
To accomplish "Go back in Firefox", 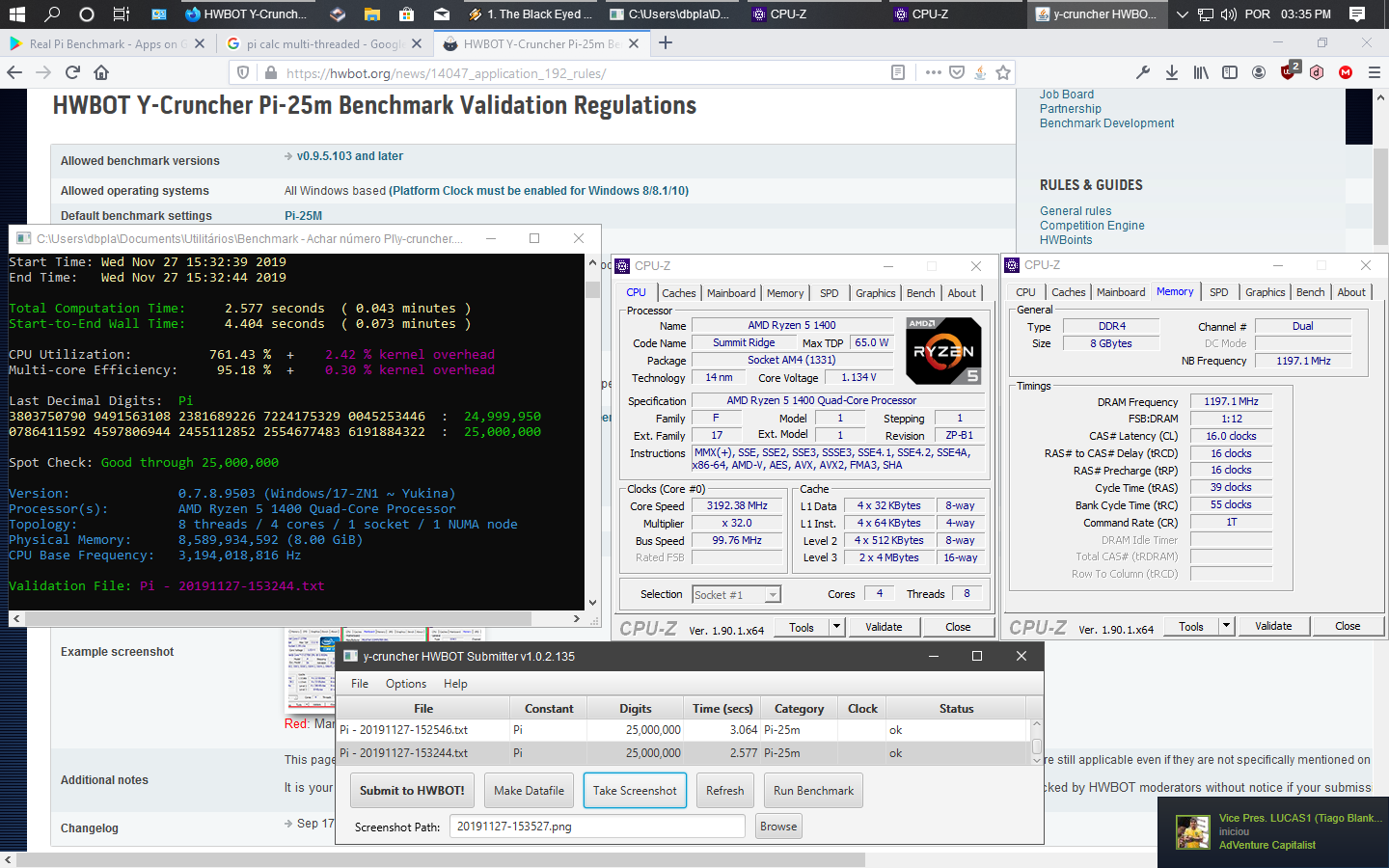I will 14,72.
